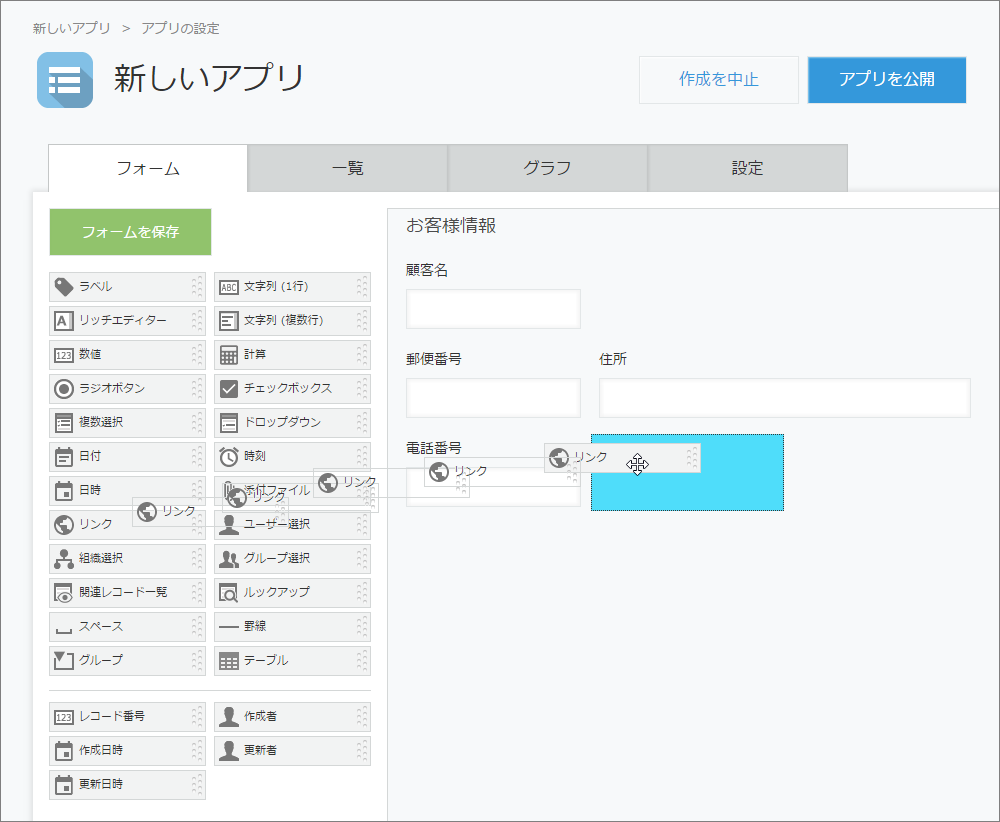Choose the ルックアップ (Lookup) field icon
This screenshot has width=1000, height=822.
(228, 593)
